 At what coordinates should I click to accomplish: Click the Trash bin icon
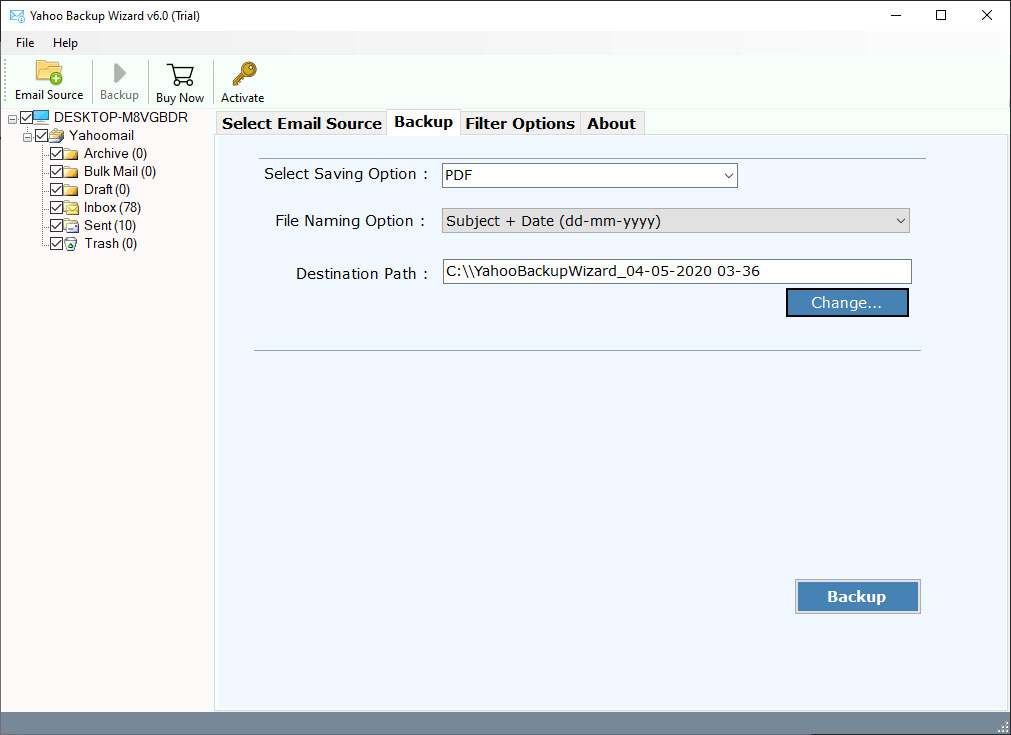click(x=71, y=244)
